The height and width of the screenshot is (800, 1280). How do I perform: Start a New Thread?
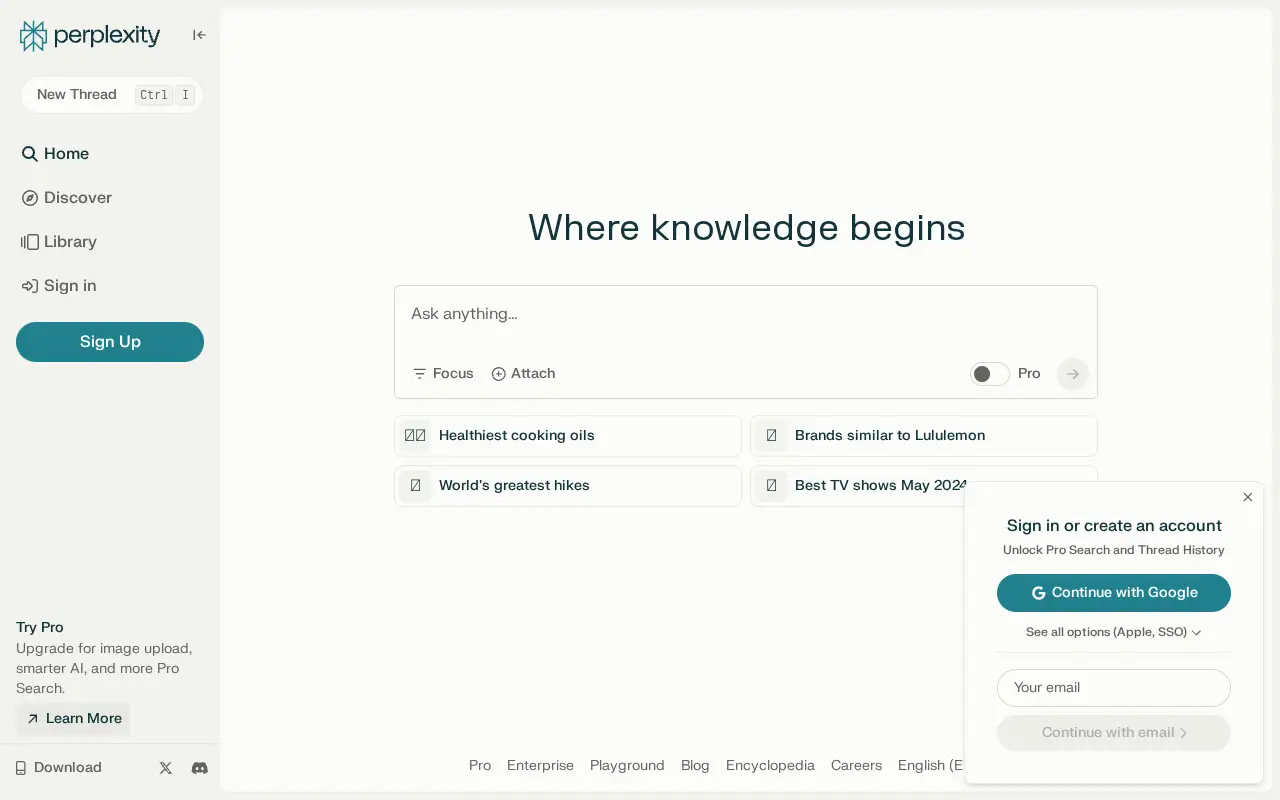111,95
